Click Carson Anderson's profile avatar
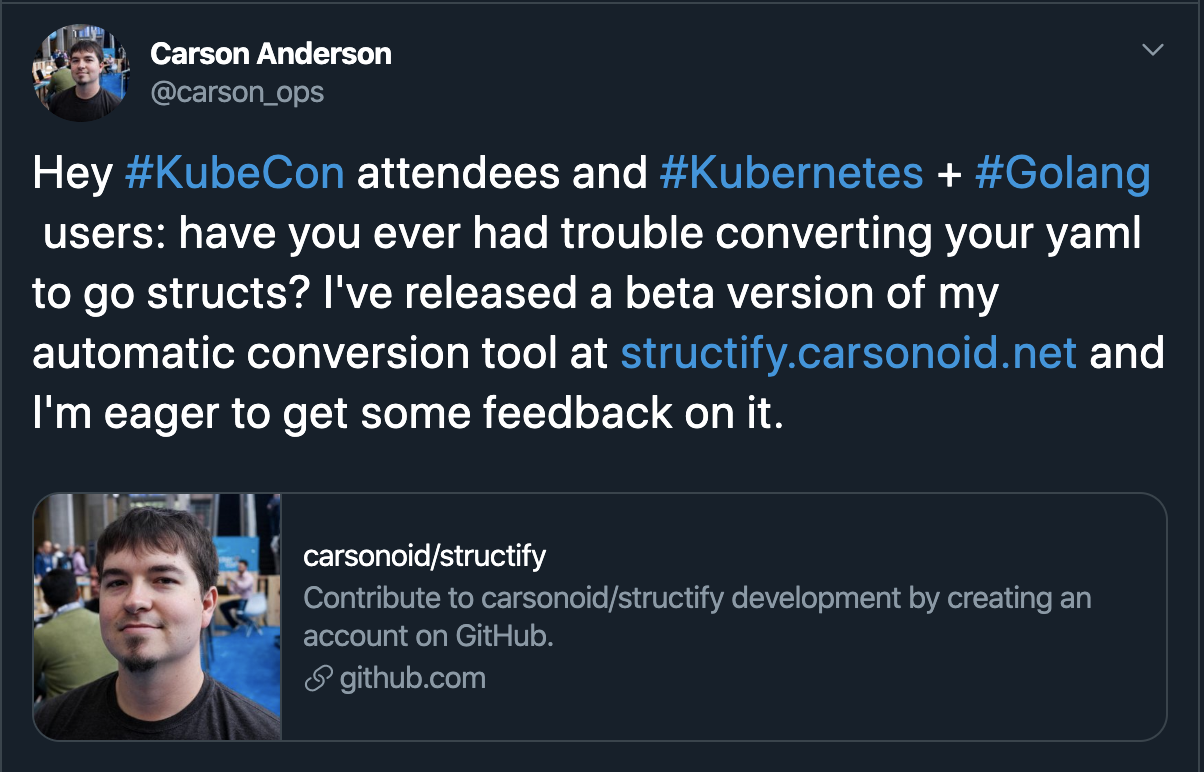 [81, 73]
